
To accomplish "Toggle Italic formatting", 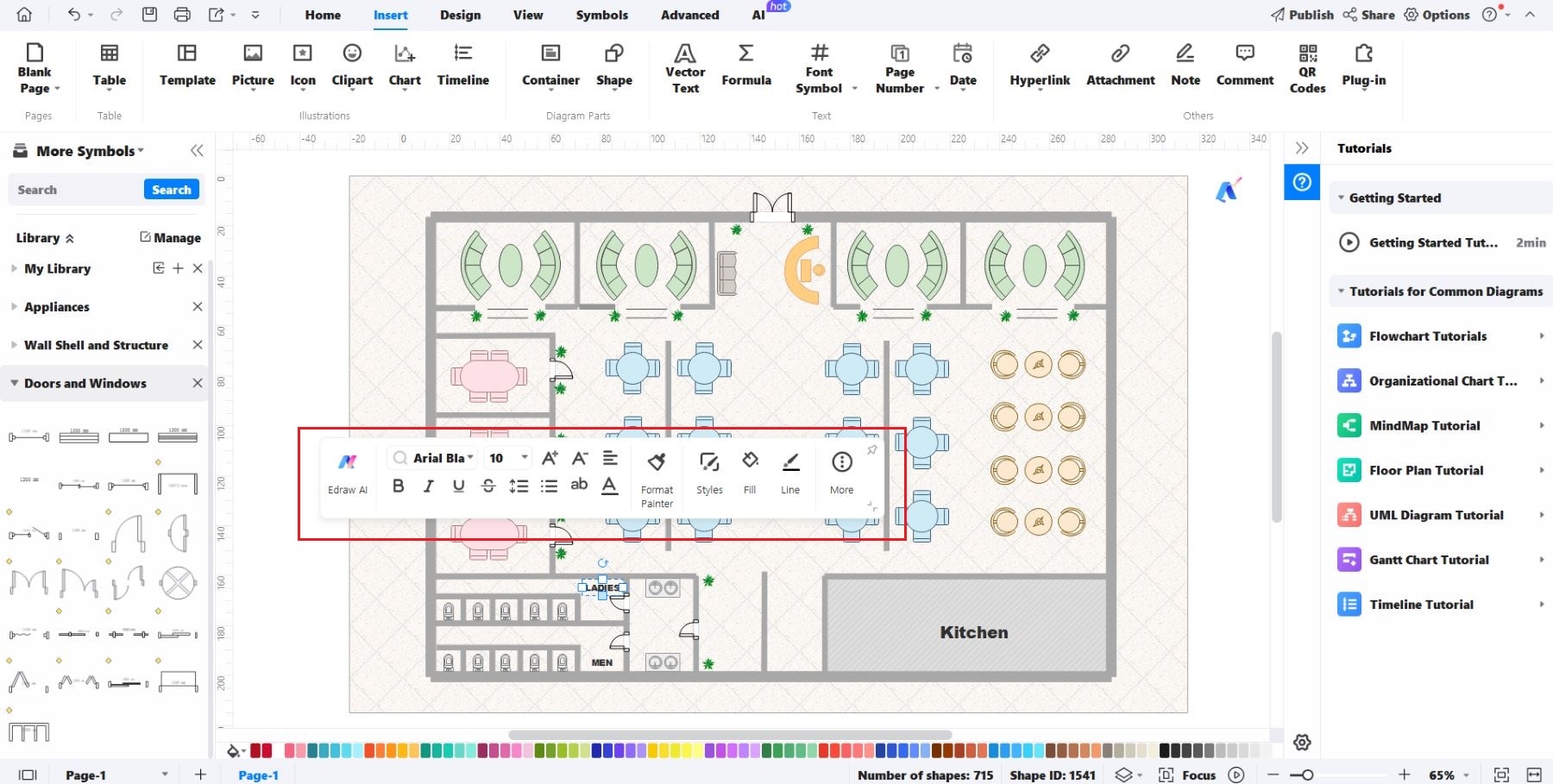I will point(428,486).
